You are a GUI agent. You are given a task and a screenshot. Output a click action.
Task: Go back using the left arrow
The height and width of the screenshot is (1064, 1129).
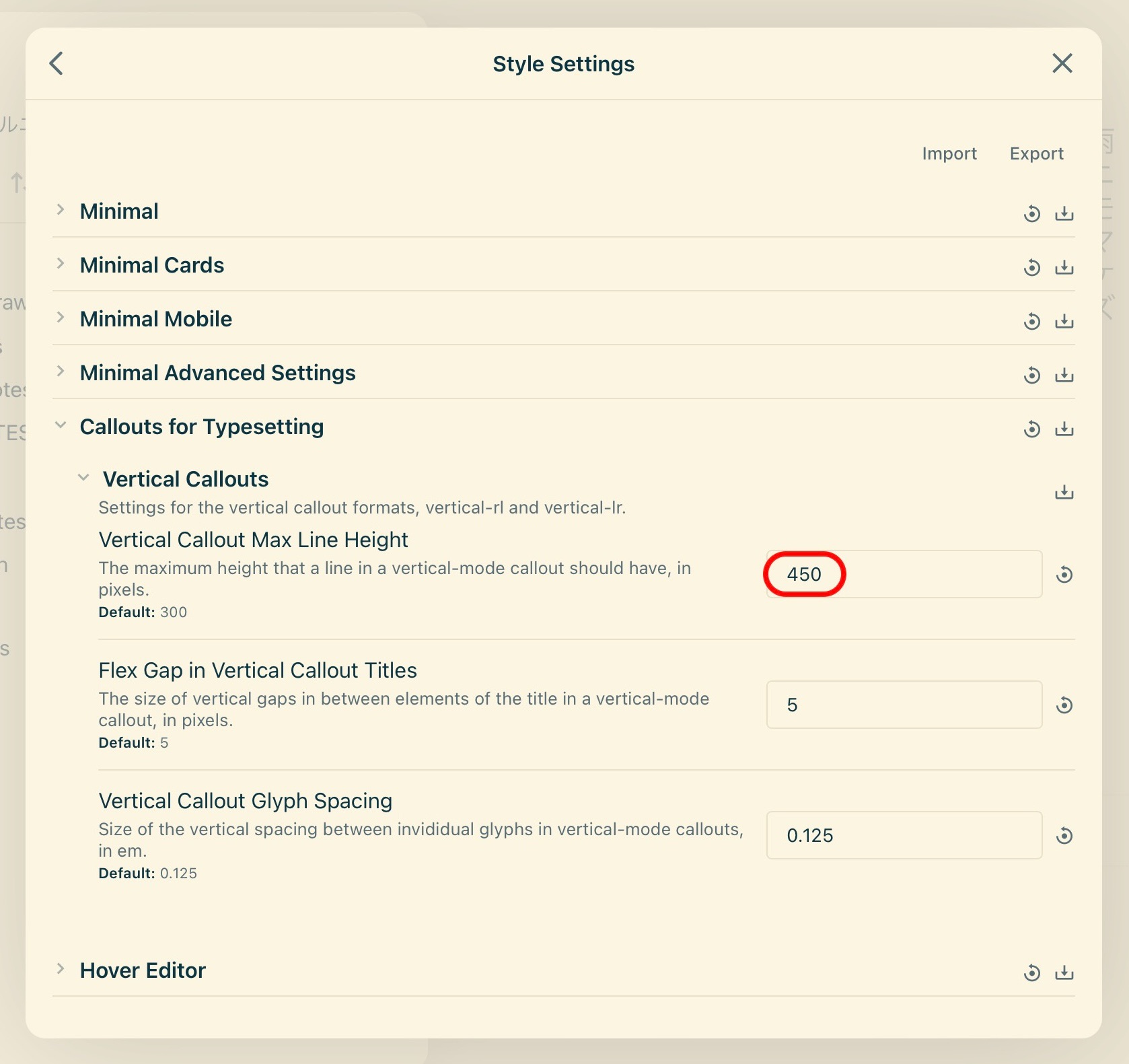(x=57, y=63)
